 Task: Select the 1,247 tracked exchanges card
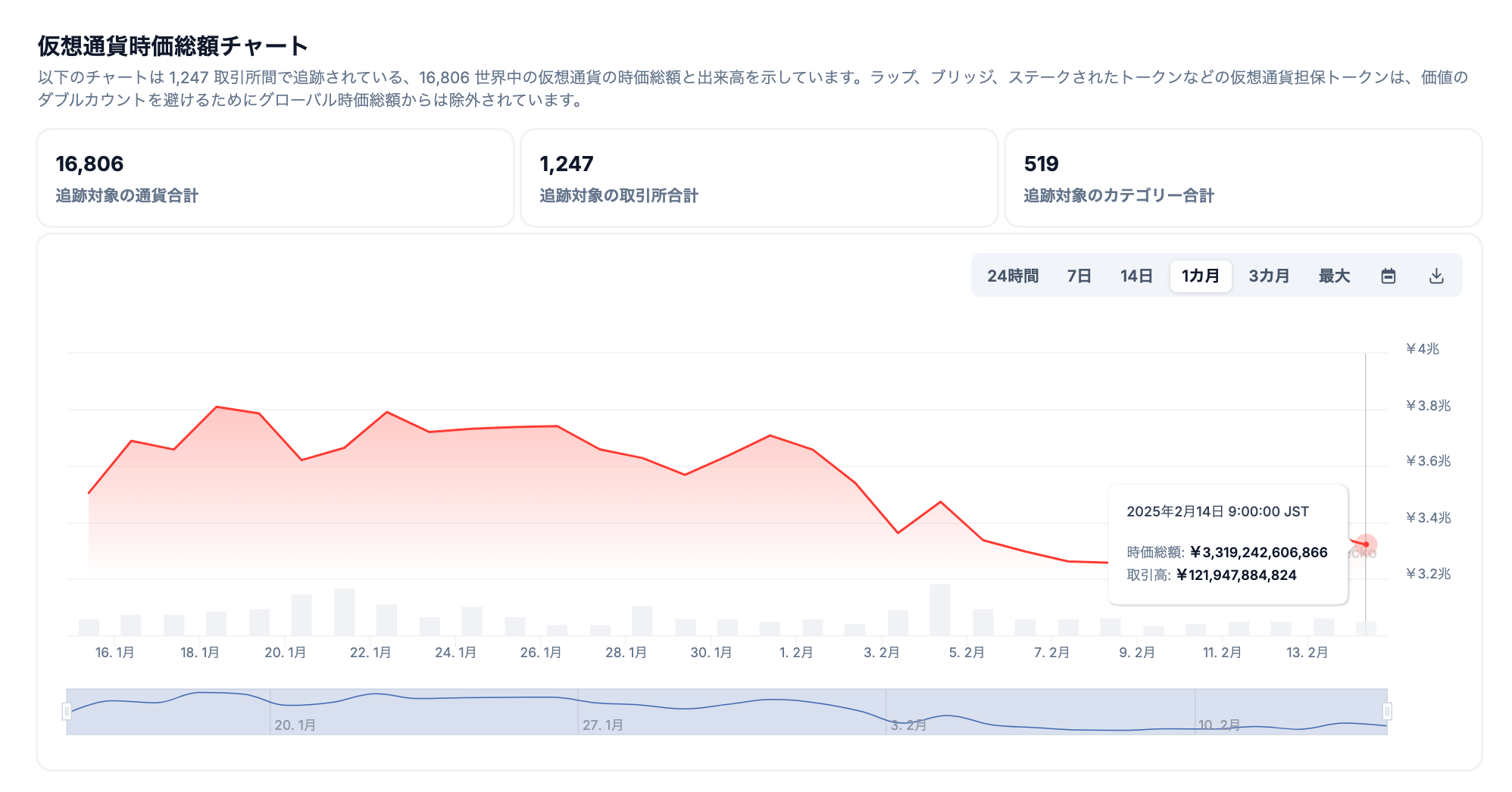pyautogui.click(x=758, y=177)
